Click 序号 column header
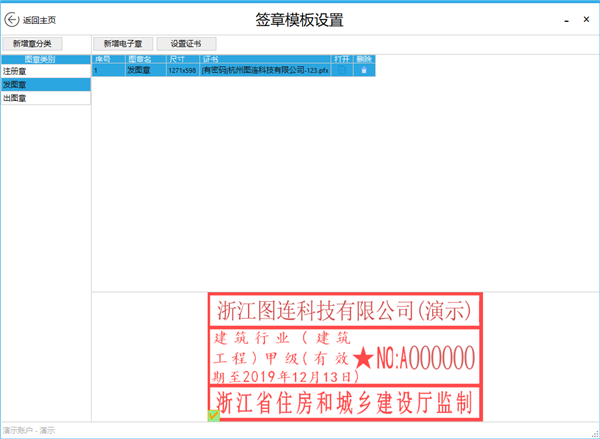This screenshot has width=600, height=439. point(109,59)
